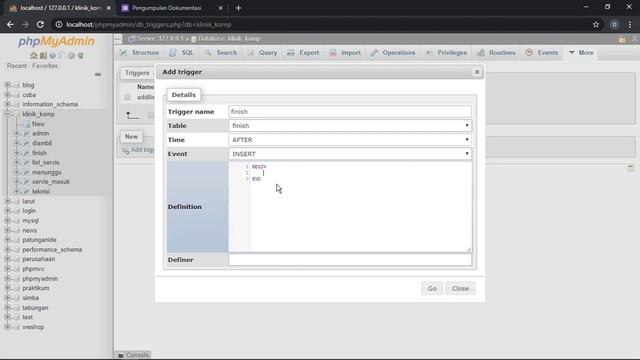Click the page settings icon at top right

point(622,39)
